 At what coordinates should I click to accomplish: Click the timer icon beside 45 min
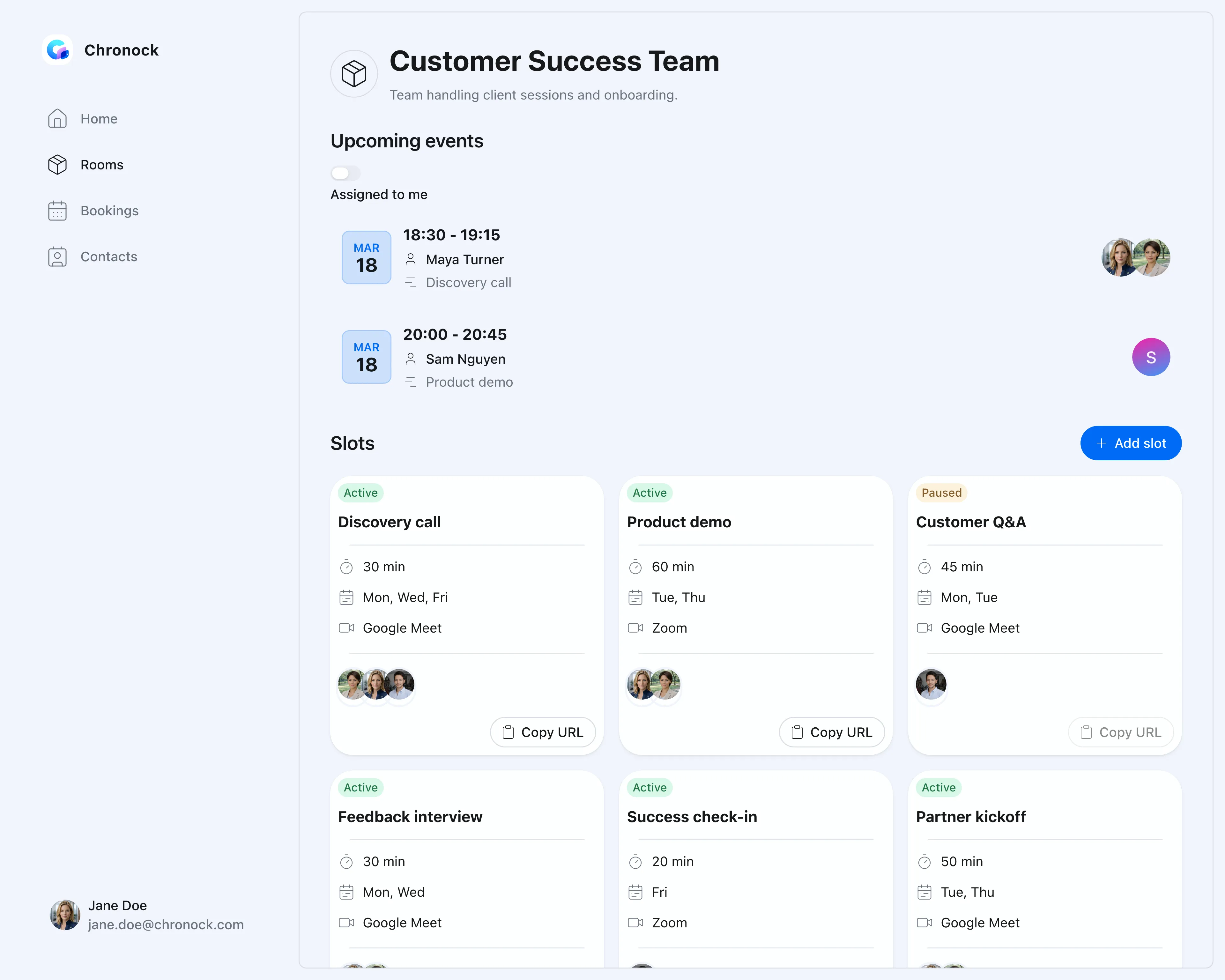[924, 567]
